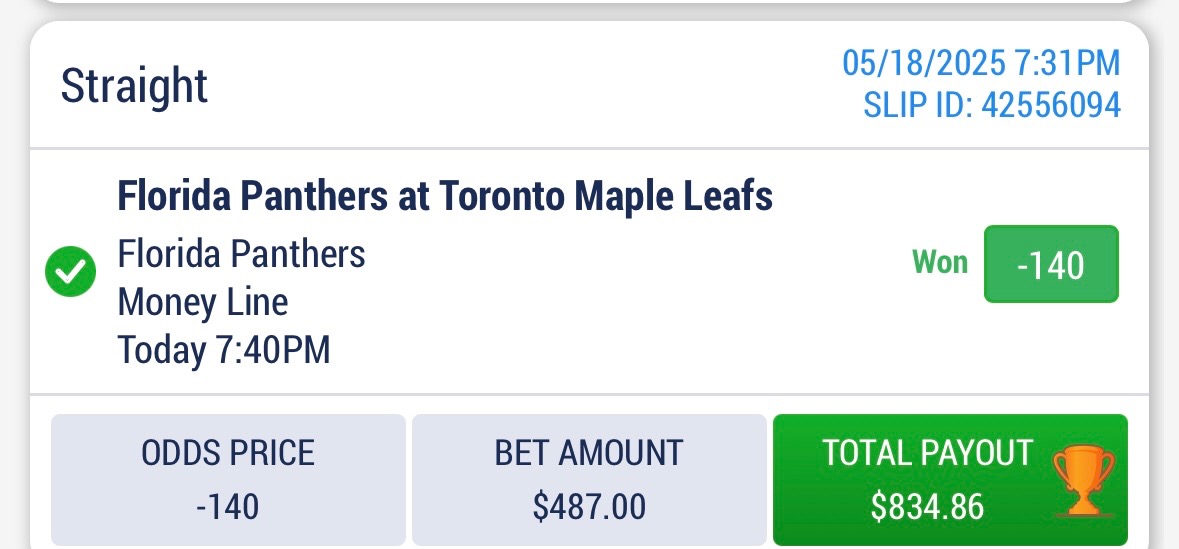Image resolution: width=1179 pixels, height=549 pixels.
Task: Click the green checkmark win icon
Action: tap(71, 271)
